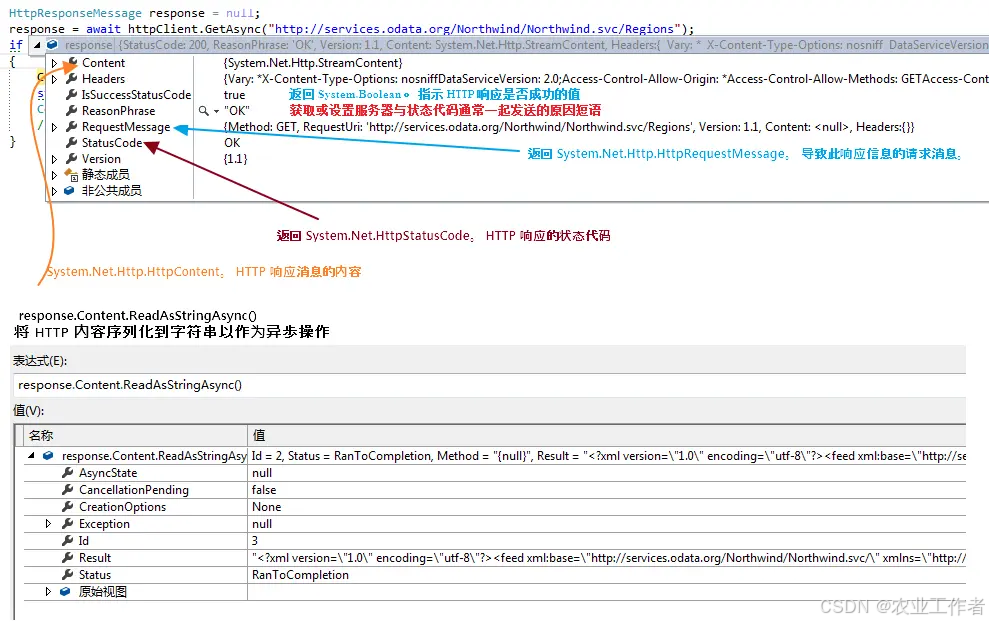This screenshot has width=989, height=624.
Task: Expand the RequestMessage tree node
Action: pos(54,127)
